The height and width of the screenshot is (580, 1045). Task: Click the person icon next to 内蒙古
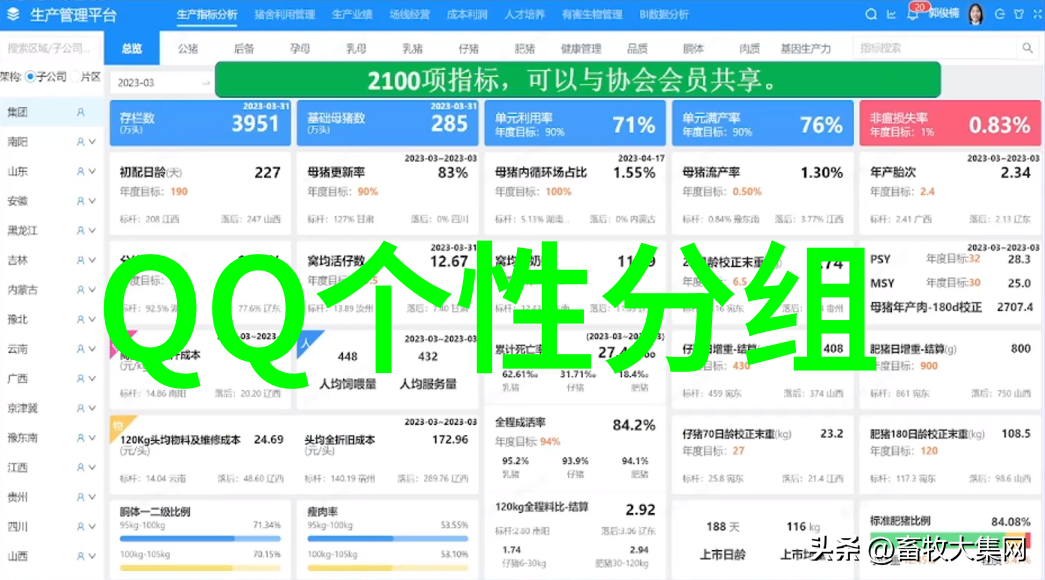[81, 290]
